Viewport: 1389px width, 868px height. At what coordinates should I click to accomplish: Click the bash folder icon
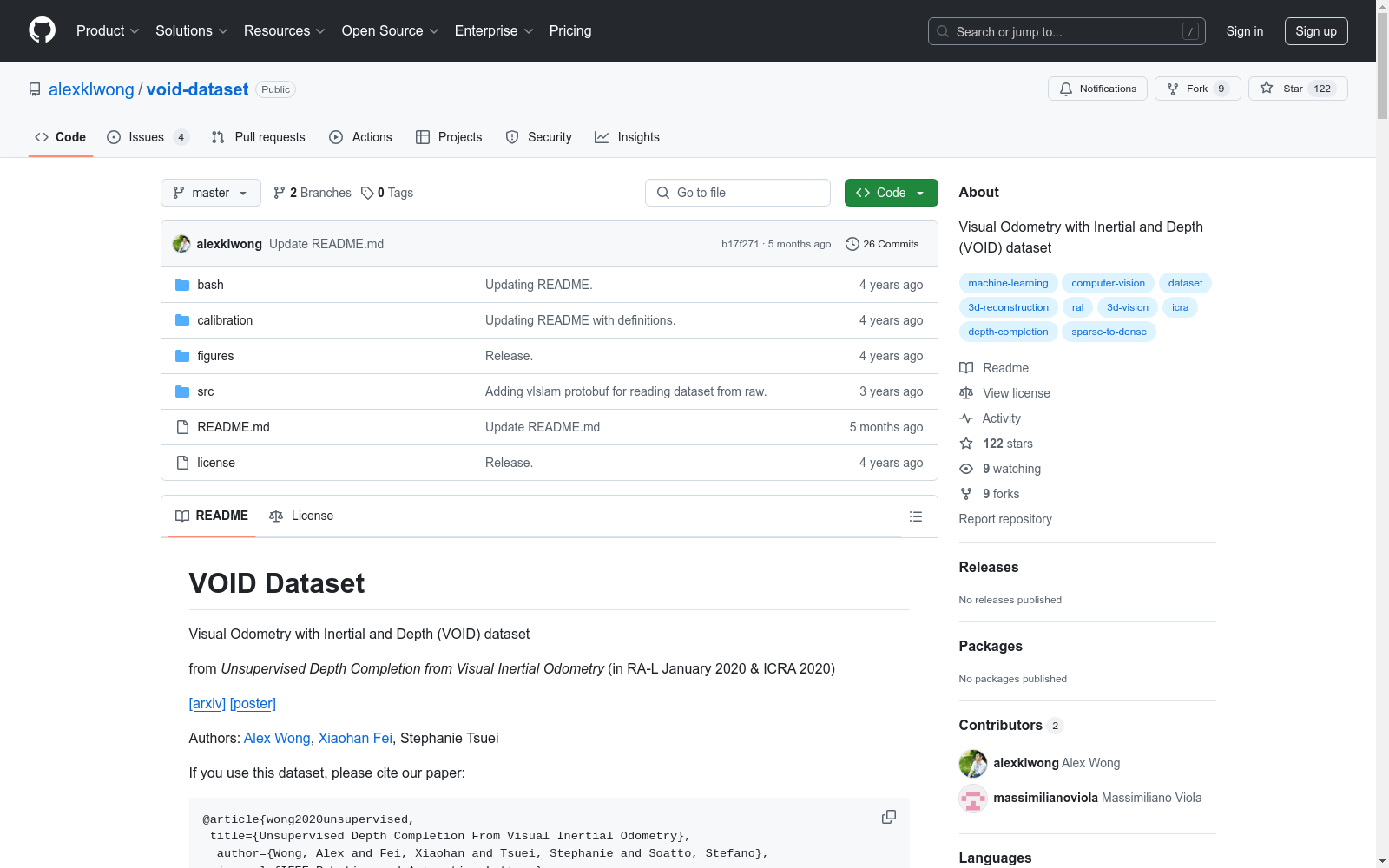[x=182, y=285]
